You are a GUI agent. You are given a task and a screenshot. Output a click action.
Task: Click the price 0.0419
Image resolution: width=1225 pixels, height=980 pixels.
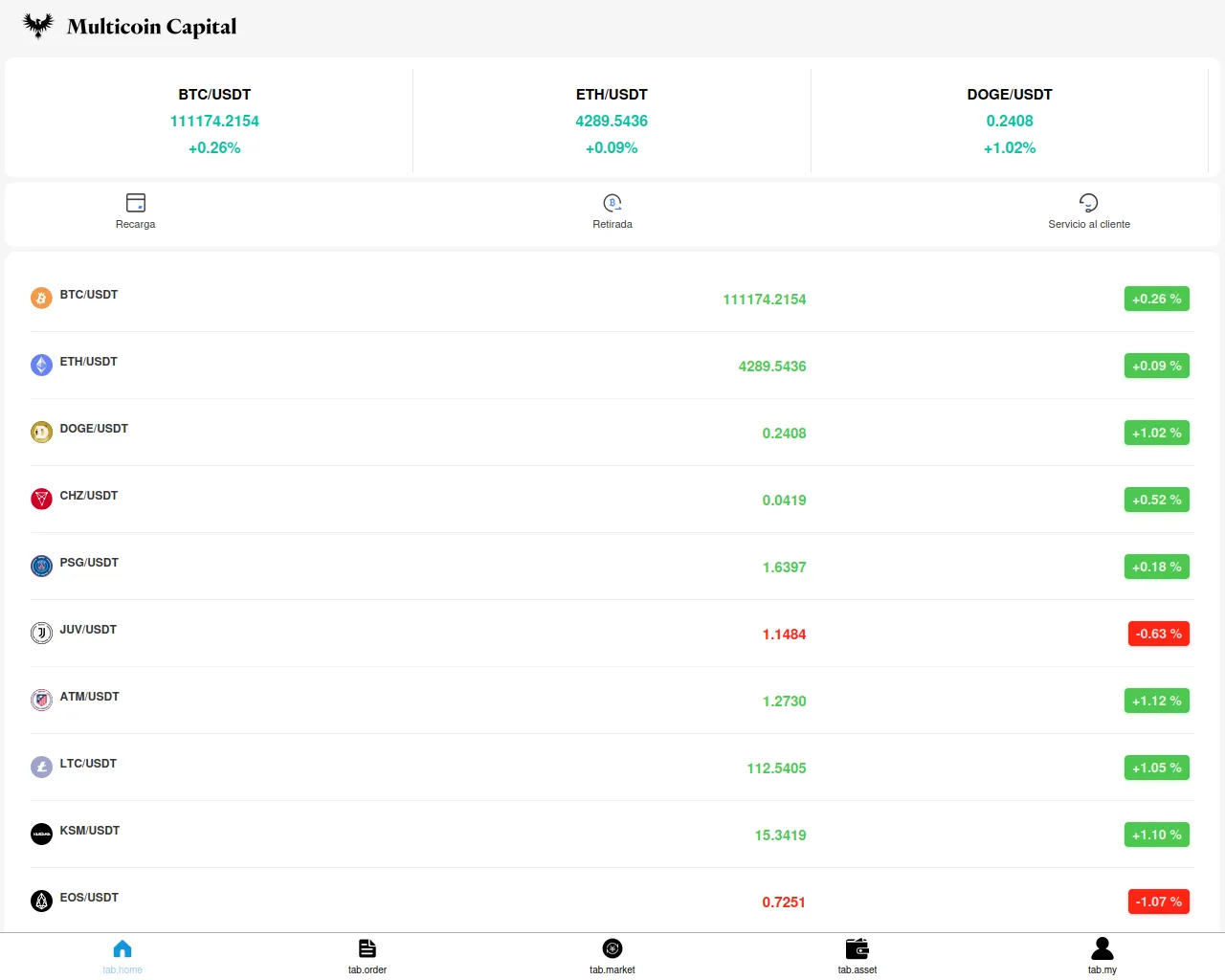(784, 501)
